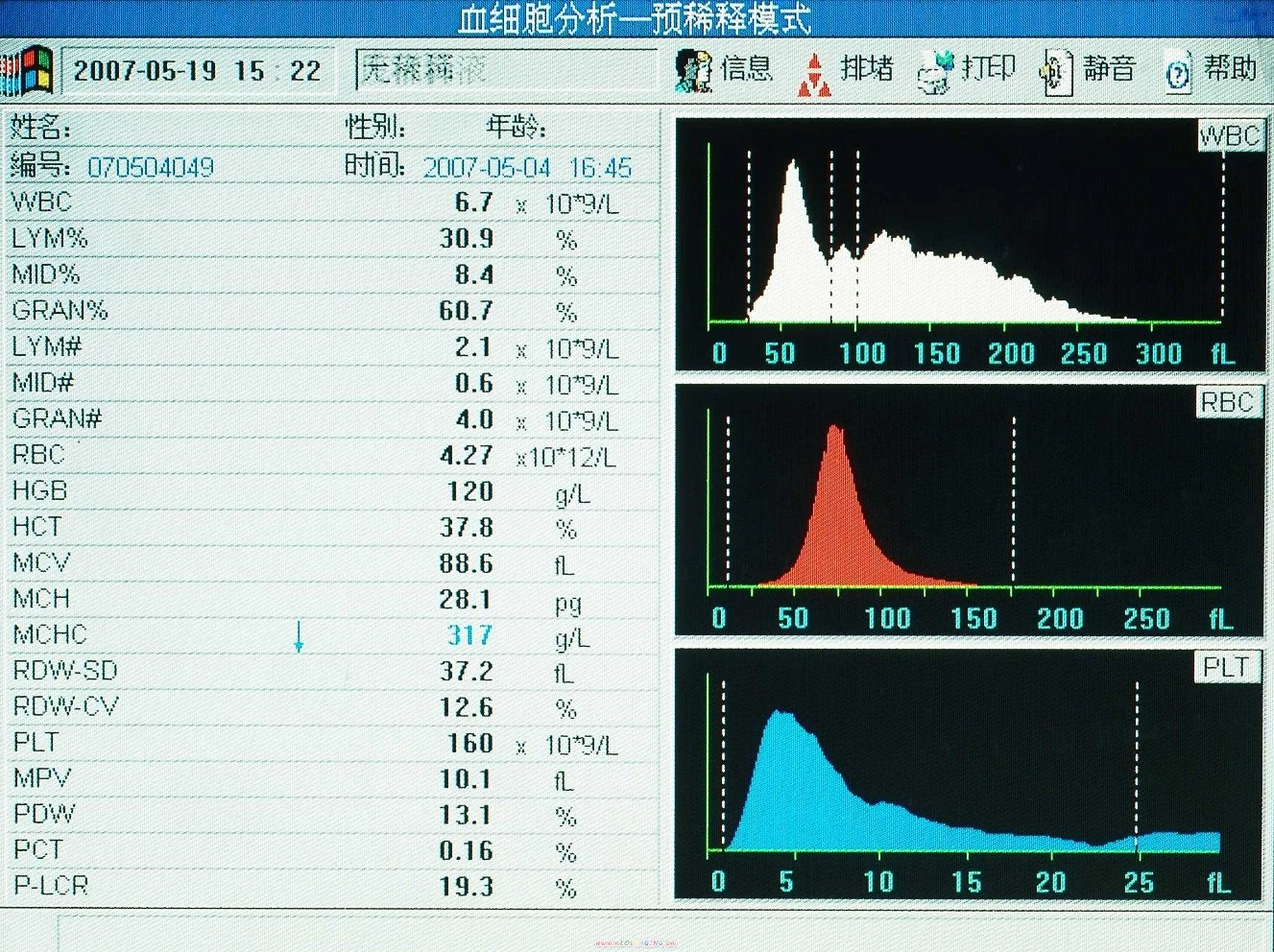Select the RBC value 4.27
Image resolution: width=1274 pixels, height=952 pixels.
point(467,455)
